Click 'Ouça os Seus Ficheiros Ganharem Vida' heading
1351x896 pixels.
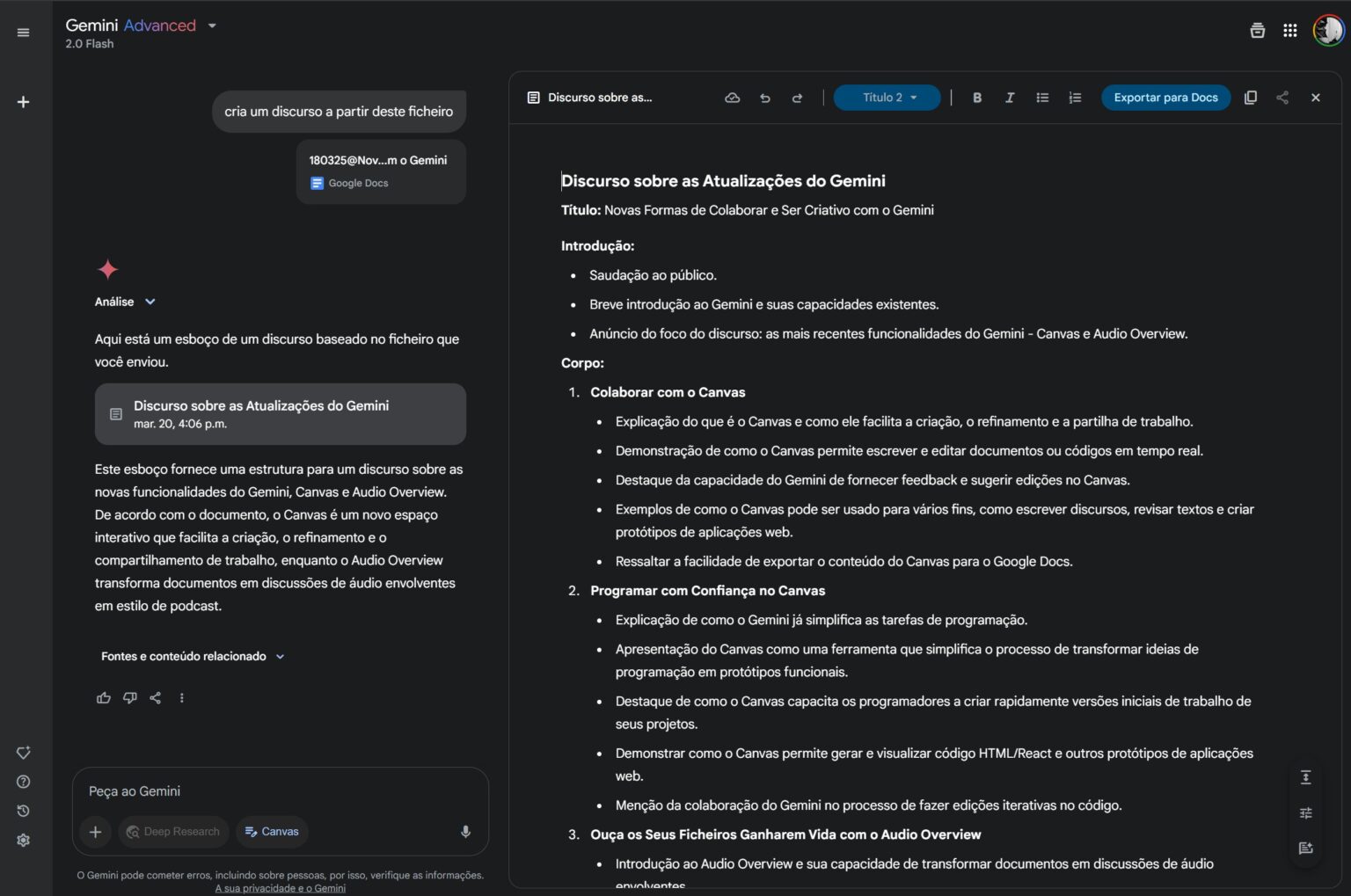pos(785,834)
